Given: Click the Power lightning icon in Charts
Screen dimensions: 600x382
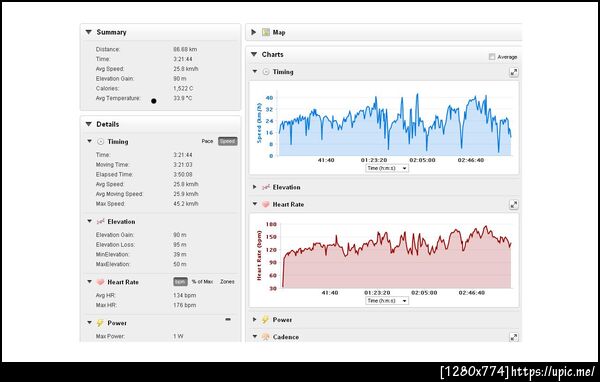Looking at the screenshot, I should [x=265, y=320].
